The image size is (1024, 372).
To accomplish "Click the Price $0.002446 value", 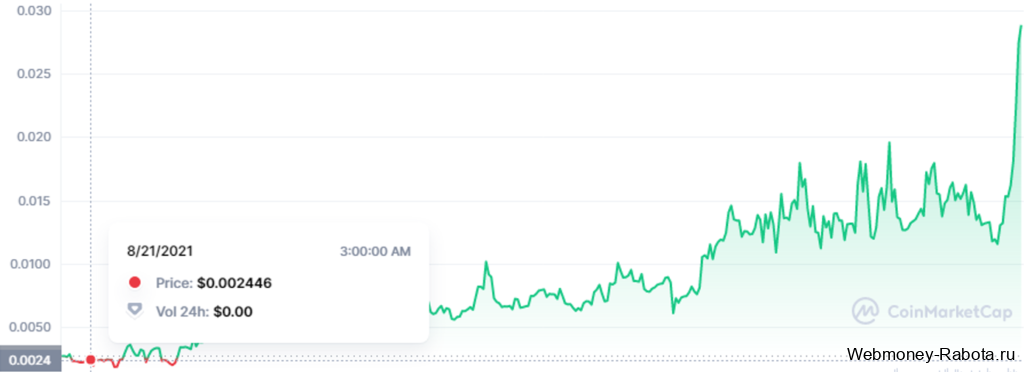I will point(234,283).
